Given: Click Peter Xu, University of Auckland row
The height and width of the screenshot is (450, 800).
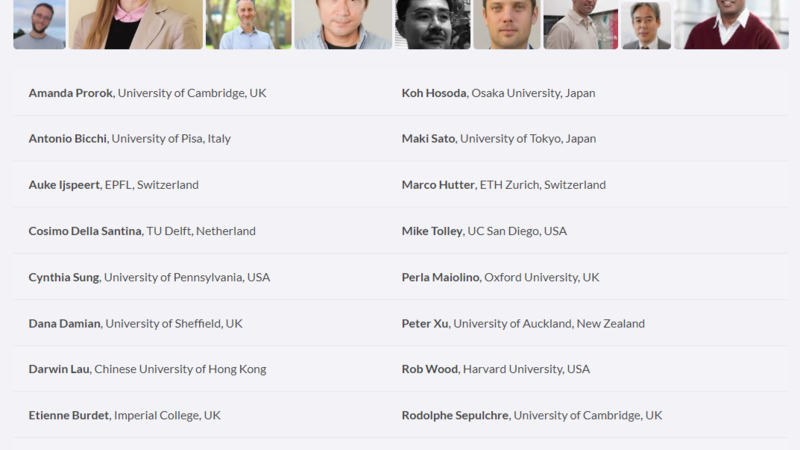Looking at the screenshot, I should click(523, 323).
